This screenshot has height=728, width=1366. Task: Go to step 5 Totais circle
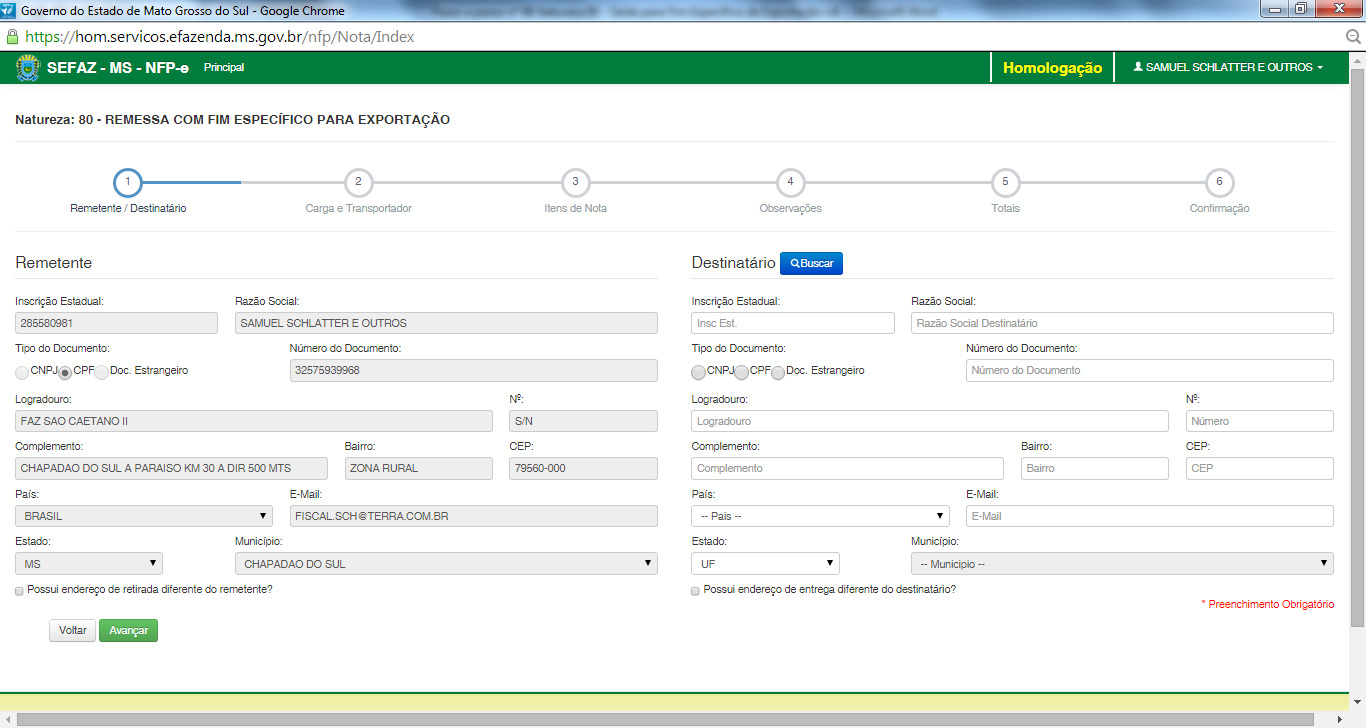[1005, 182]
